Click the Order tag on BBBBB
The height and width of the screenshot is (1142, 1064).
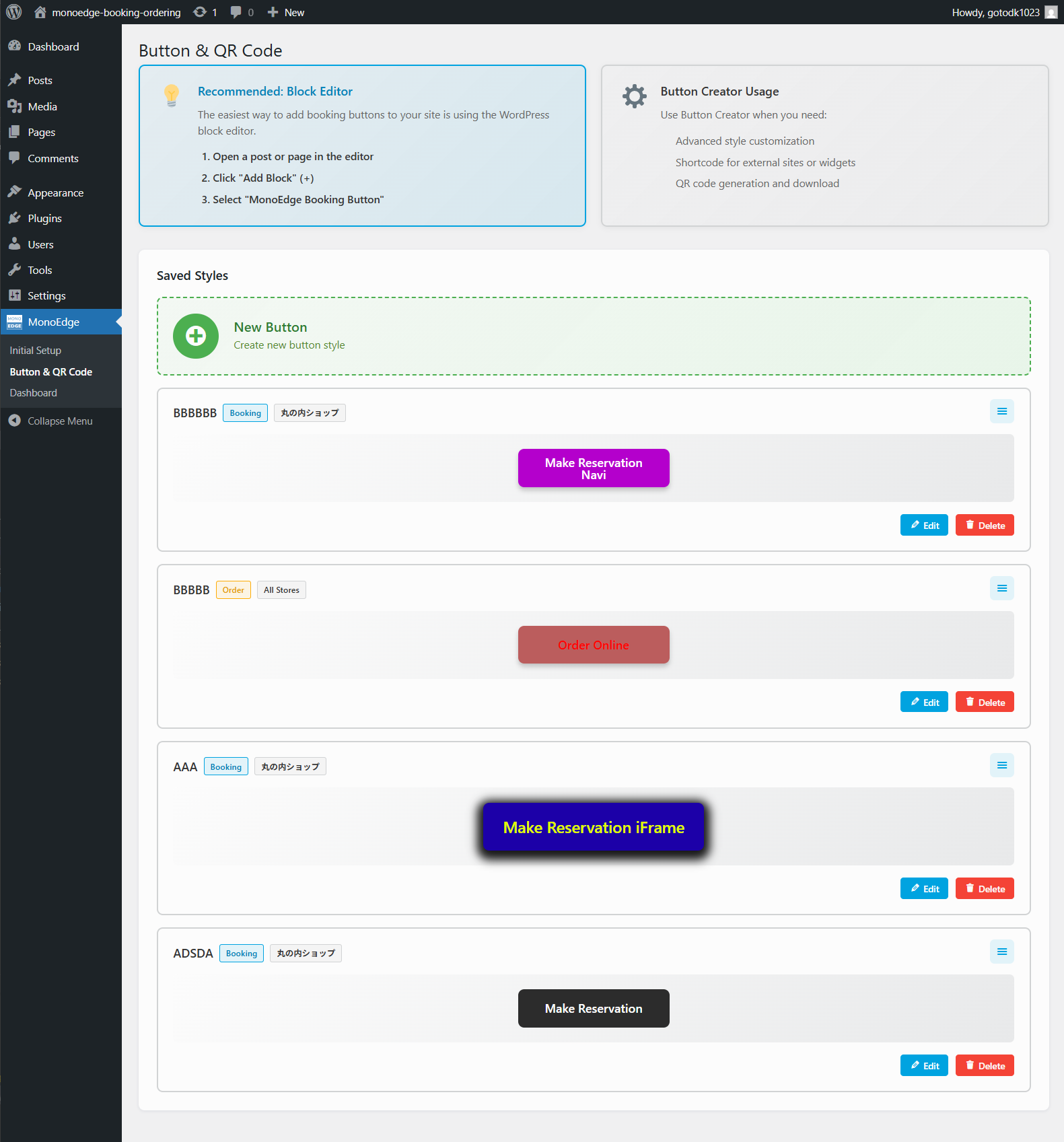(x=233, y=590)
